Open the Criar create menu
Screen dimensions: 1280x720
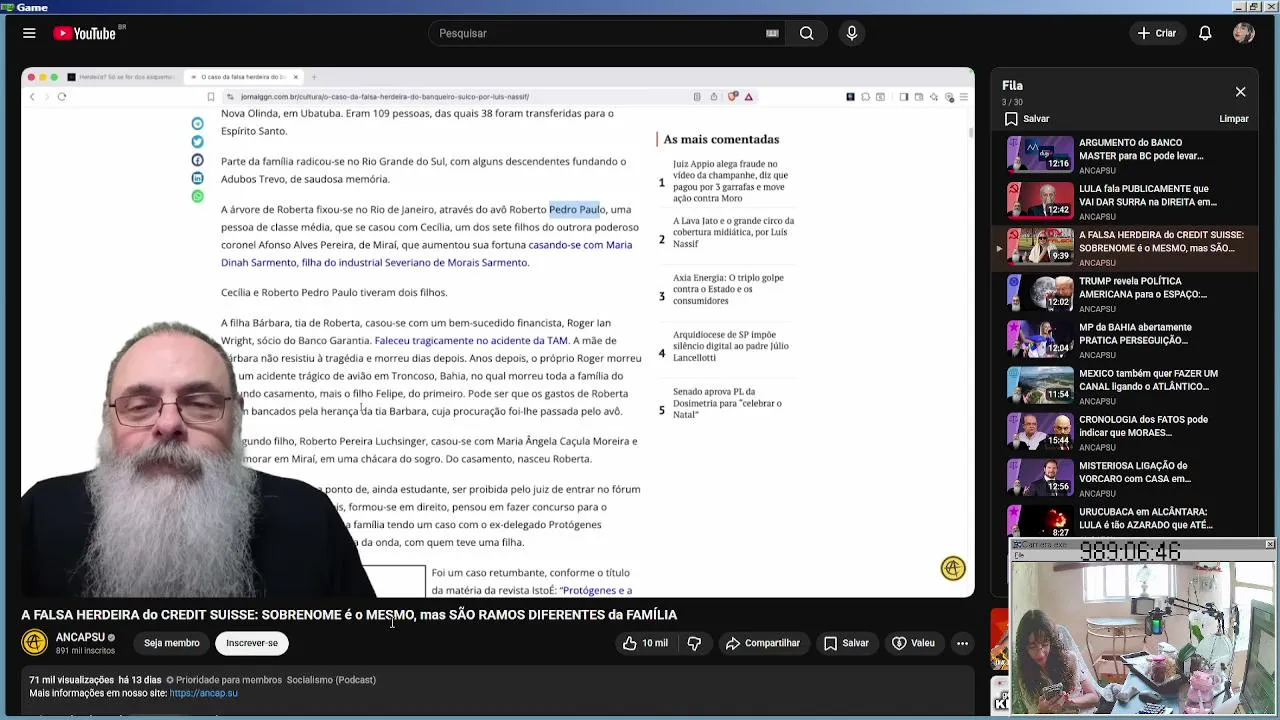[1157, 33]
